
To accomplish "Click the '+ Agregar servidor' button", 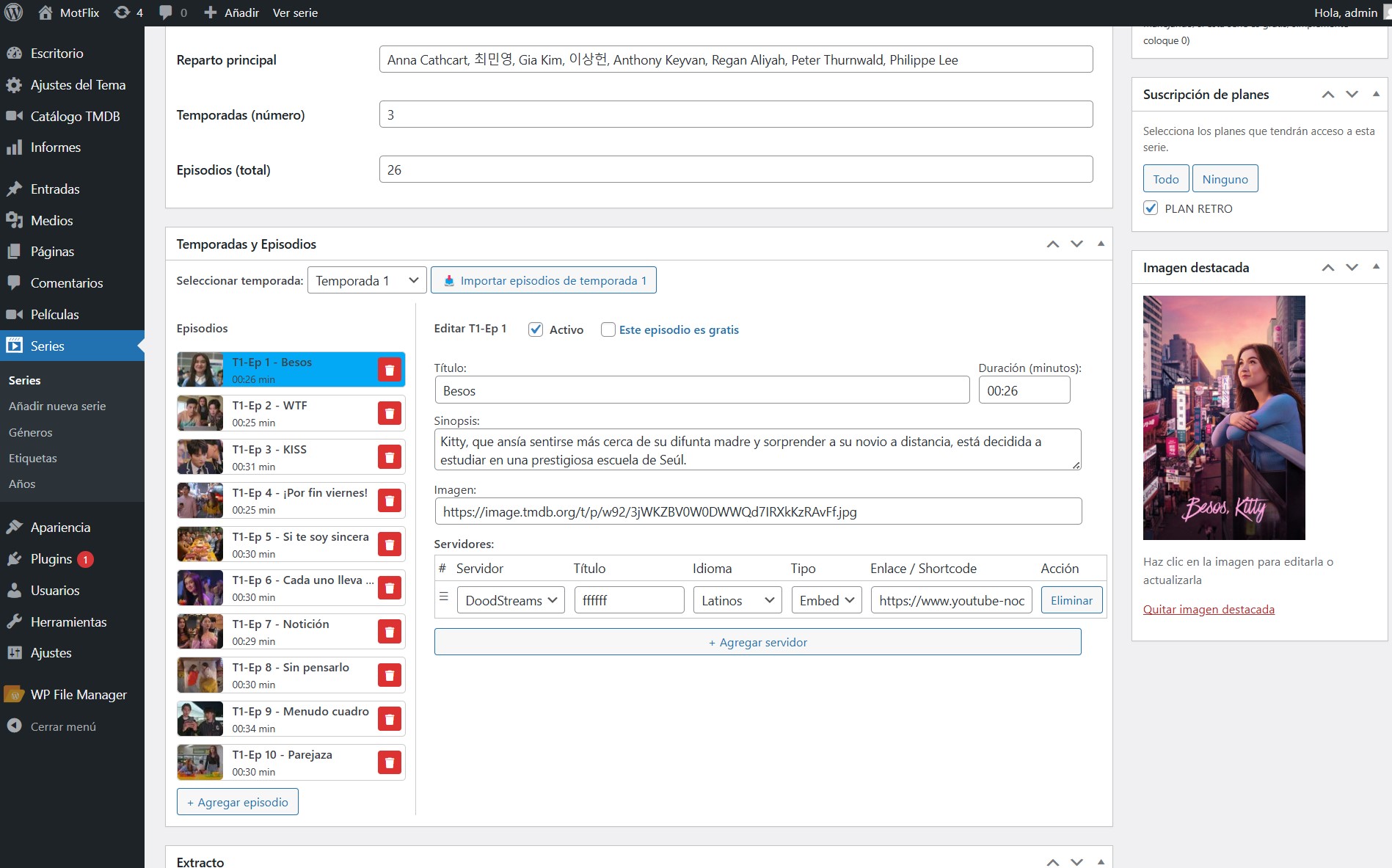I will point(757,642).
